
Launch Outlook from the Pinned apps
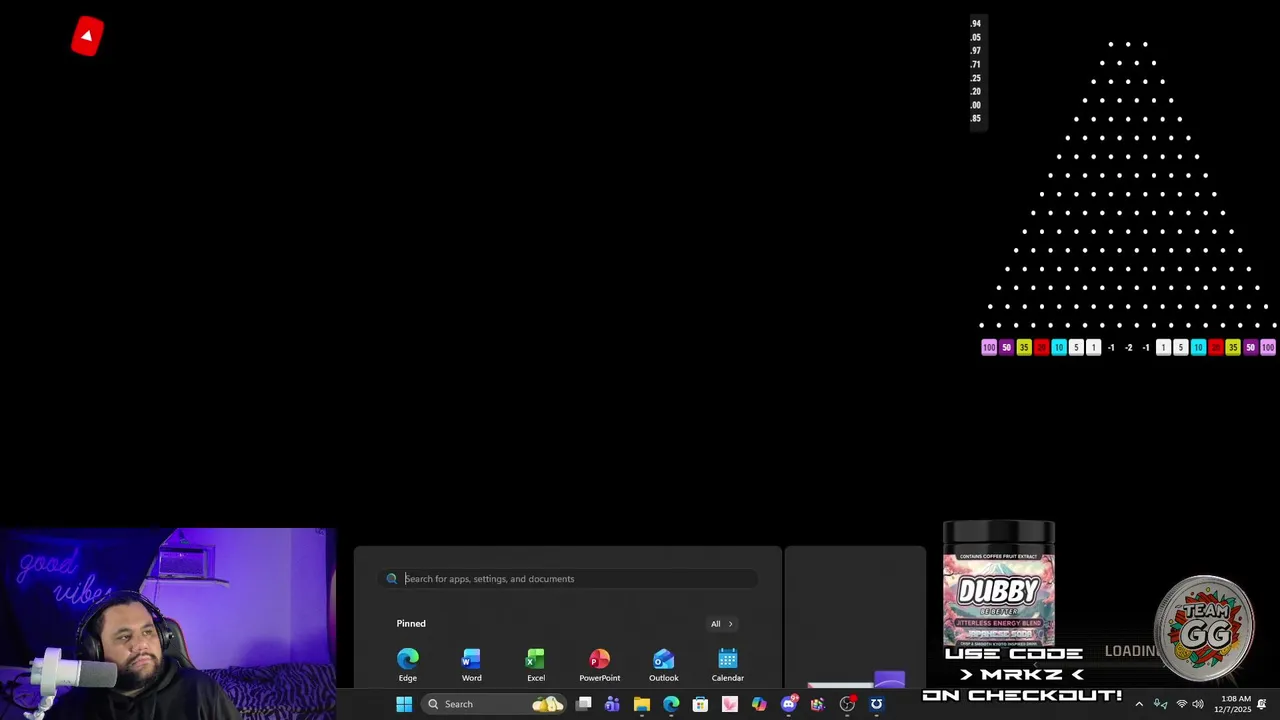click(664, 665)
